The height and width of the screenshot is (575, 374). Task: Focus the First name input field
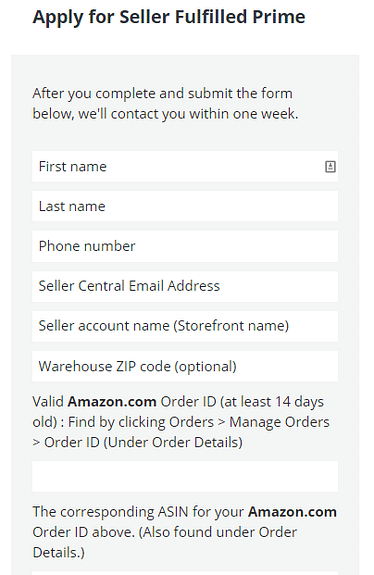(x=185, y=166)
